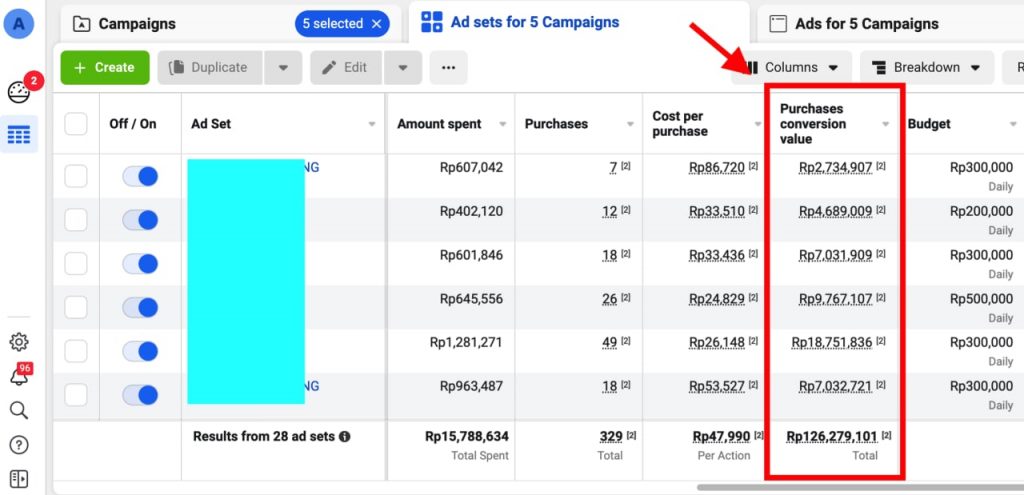Click the green Create button

coord(105,67)
